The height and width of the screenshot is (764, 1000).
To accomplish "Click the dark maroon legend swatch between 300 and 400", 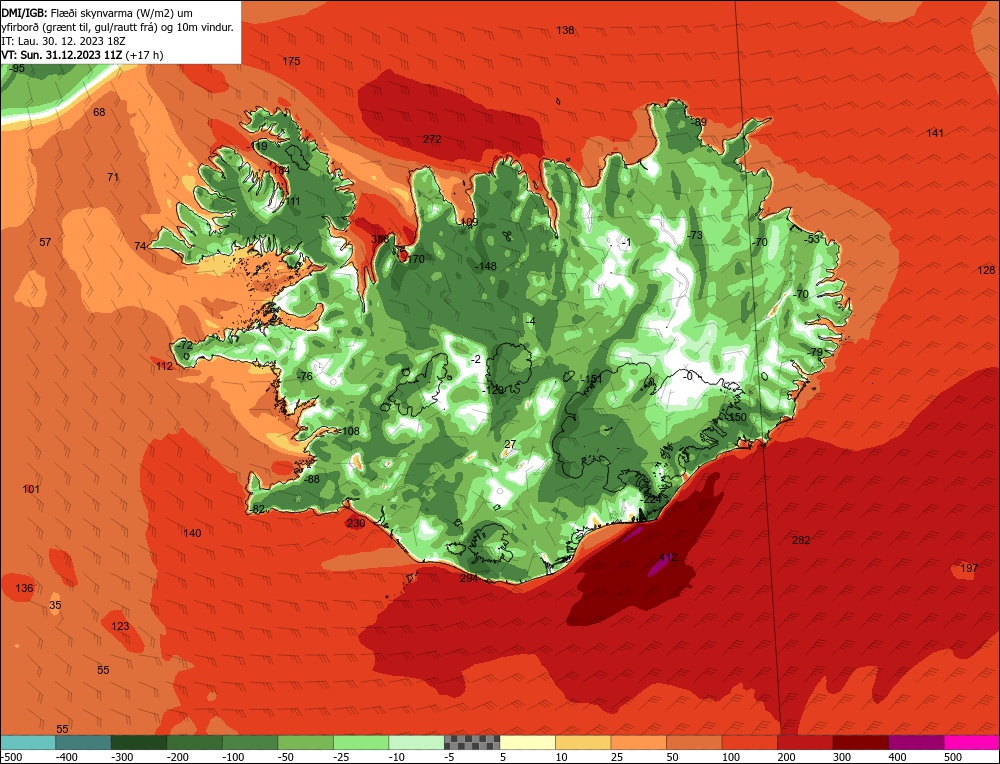I will [861, 742].
